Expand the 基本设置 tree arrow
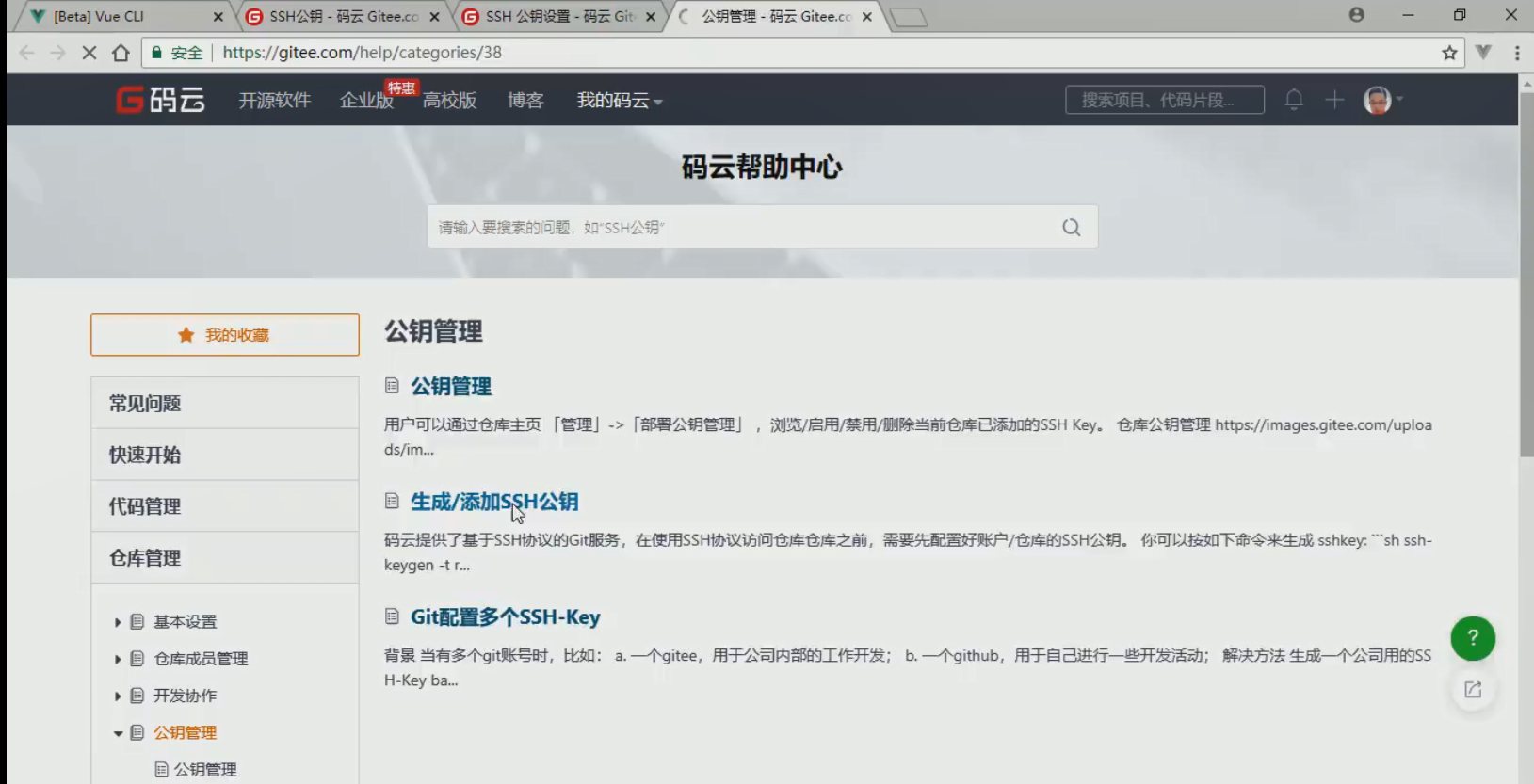1534x784 pixels. tap(118, 622)
